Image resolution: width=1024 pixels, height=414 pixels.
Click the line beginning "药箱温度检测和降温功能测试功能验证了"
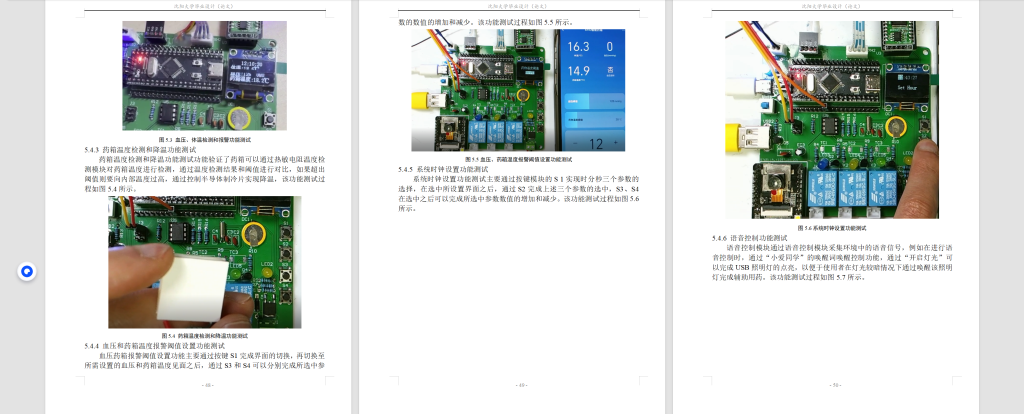click(212, 159)
